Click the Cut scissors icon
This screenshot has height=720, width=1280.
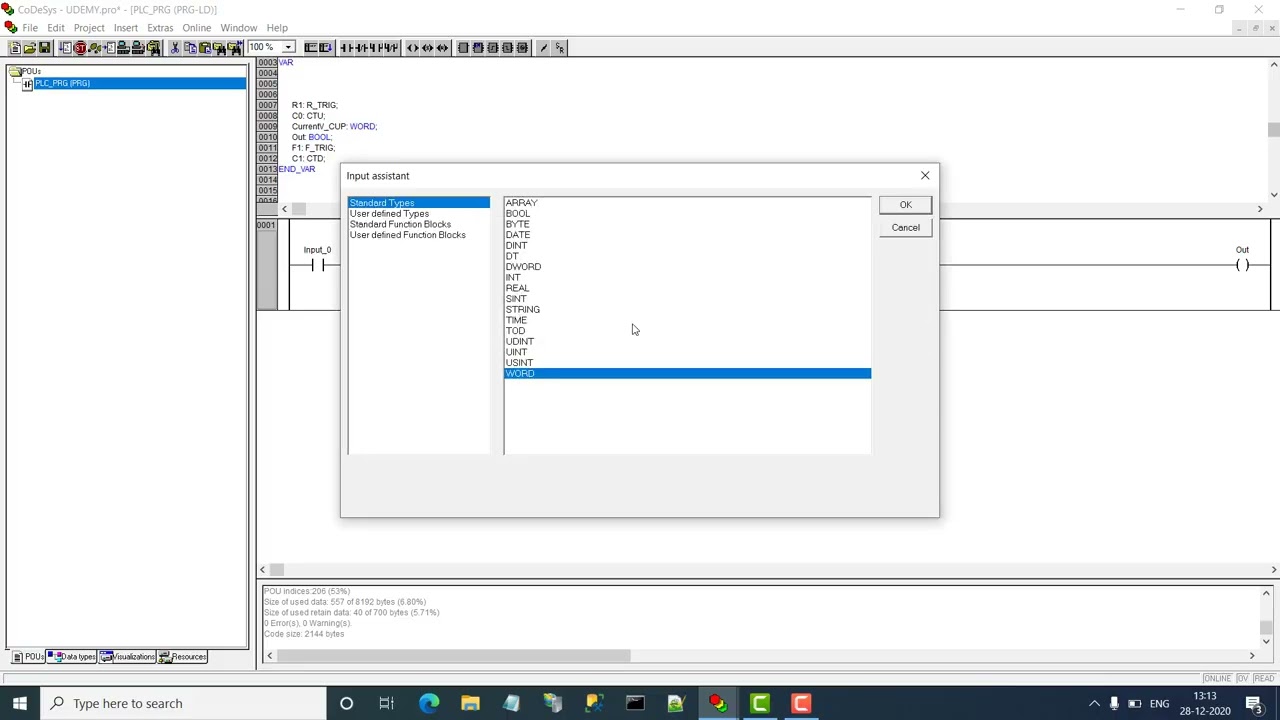[x=175, y=48]
